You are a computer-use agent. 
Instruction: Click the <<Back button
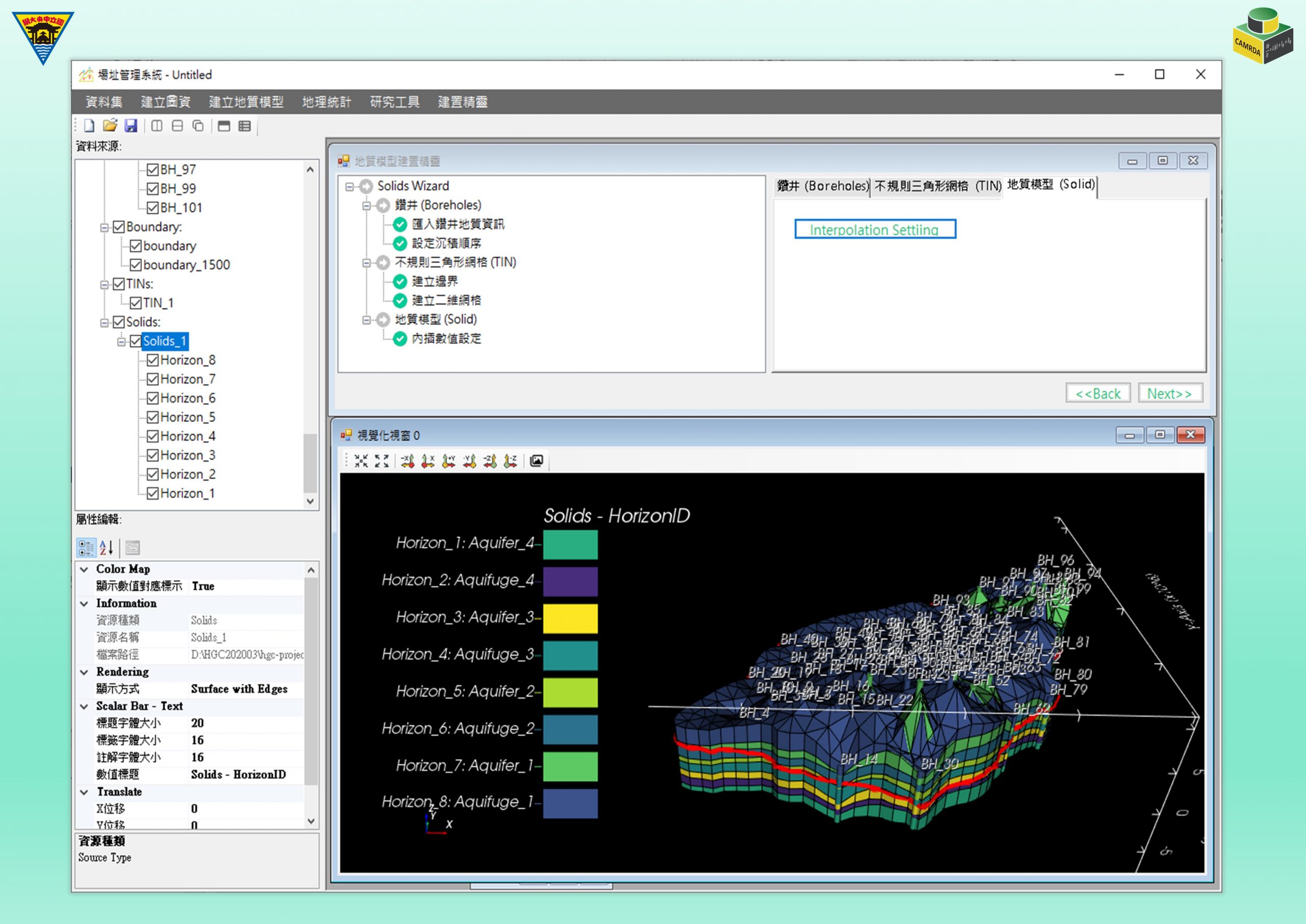point(1098,393)
